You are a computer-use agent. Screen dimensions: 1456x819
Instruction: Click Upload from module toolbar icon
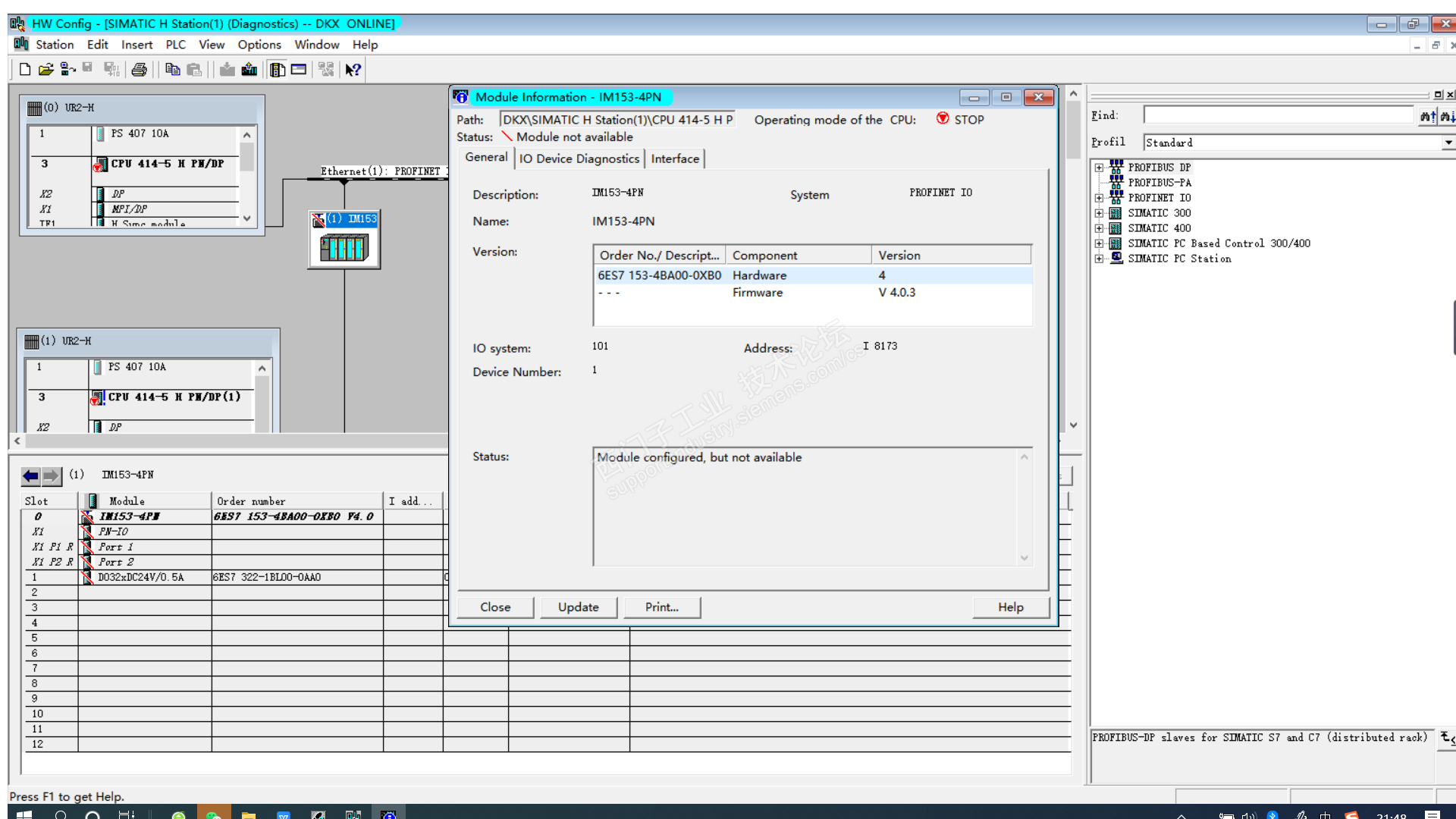(249, 70)
